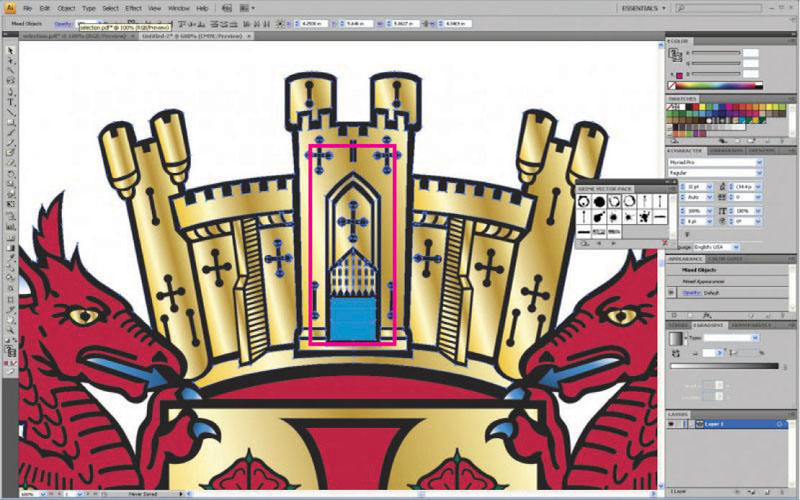Image resolution: width=800 pixels, height=500 pixels.
Task: Open the Window menu
Action: pyautogui.click(x=179, y=8)
